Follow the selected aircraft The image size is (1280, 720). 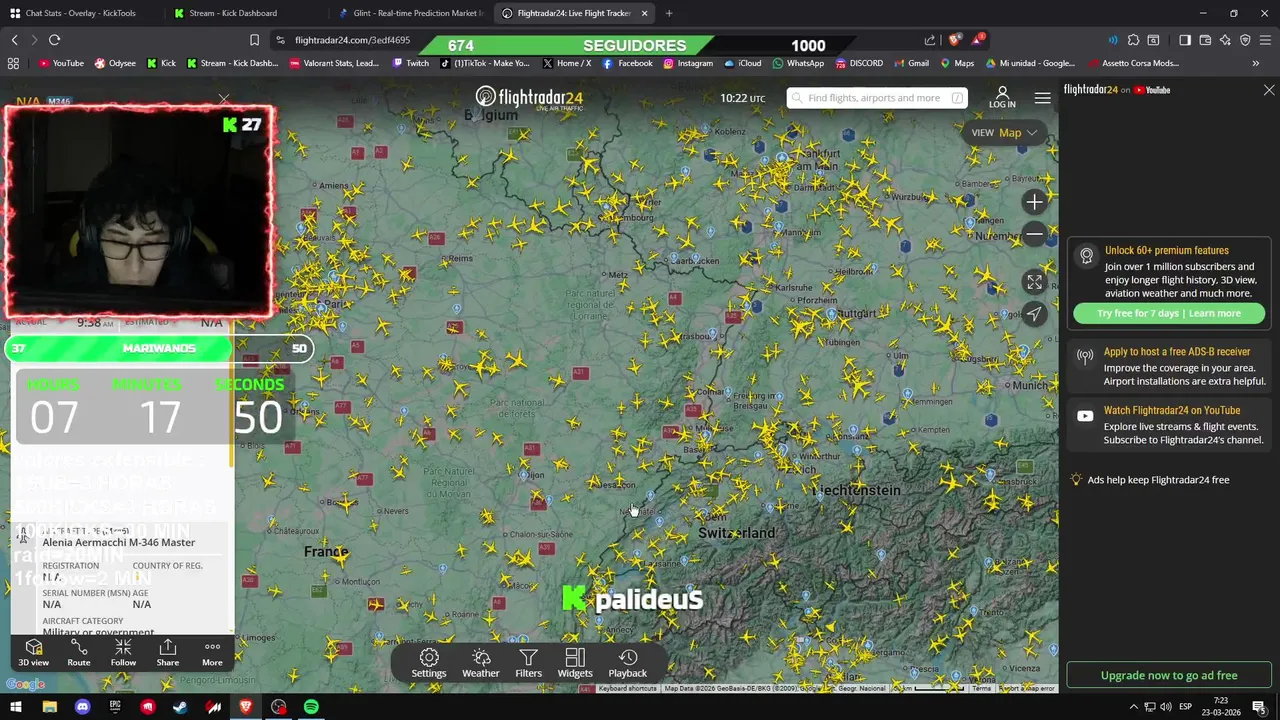point(123,653)
